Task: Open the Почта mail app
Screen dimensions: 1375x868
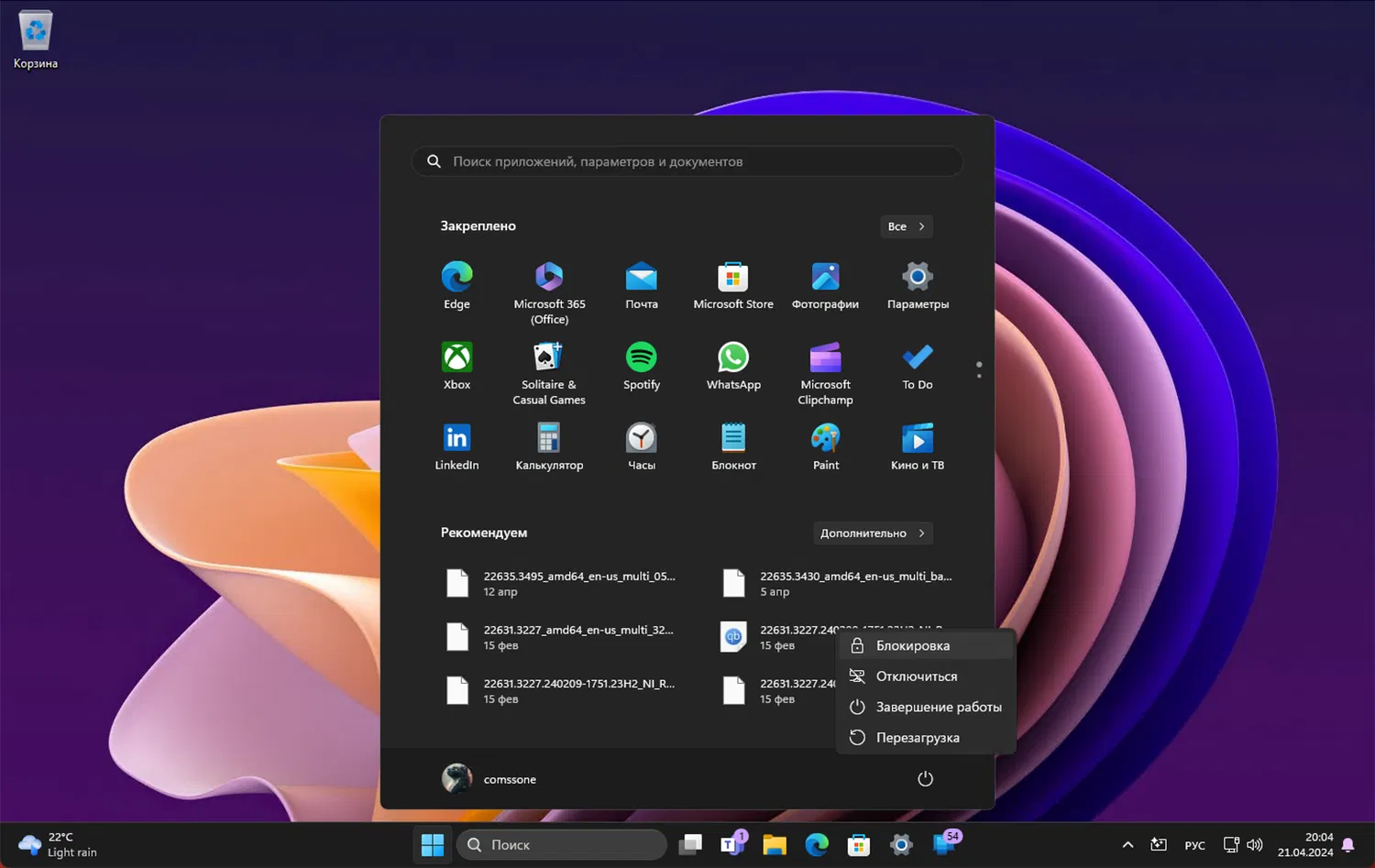Action: pos(642,286)
